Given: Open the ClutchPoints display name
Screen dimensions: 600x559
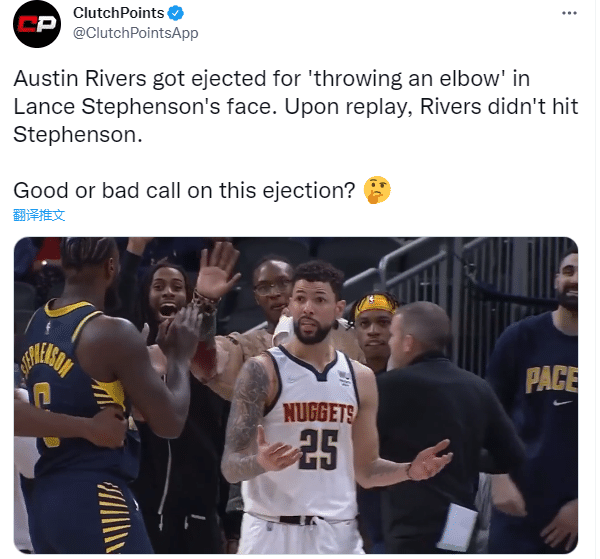Looking at the screenshot, I should (119, 13).
